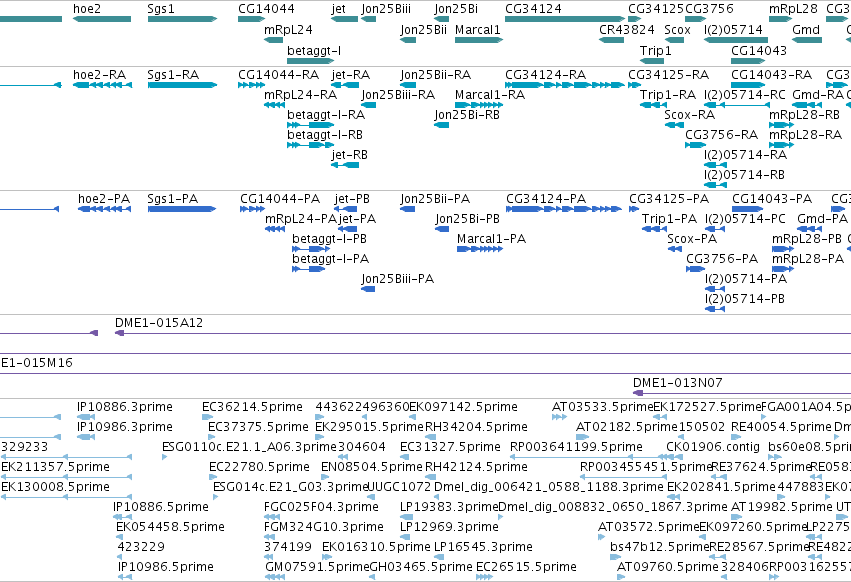This screenshot has width=851, height=582.
Task: Click the betaggt-I-RA transcript label
Action: point(326,115)
